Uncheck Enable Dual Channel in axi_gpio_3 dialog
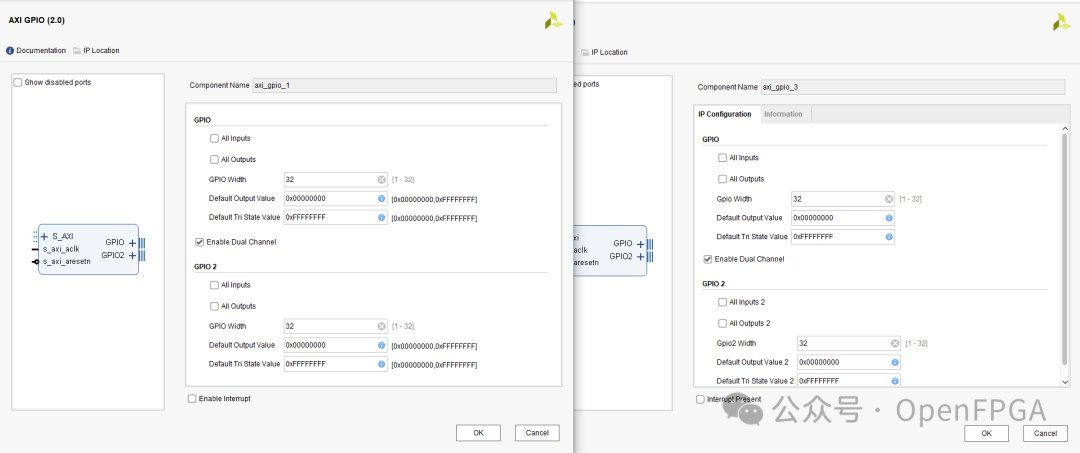Screen dimensions: 1080x453 click(x=707, y=260)
